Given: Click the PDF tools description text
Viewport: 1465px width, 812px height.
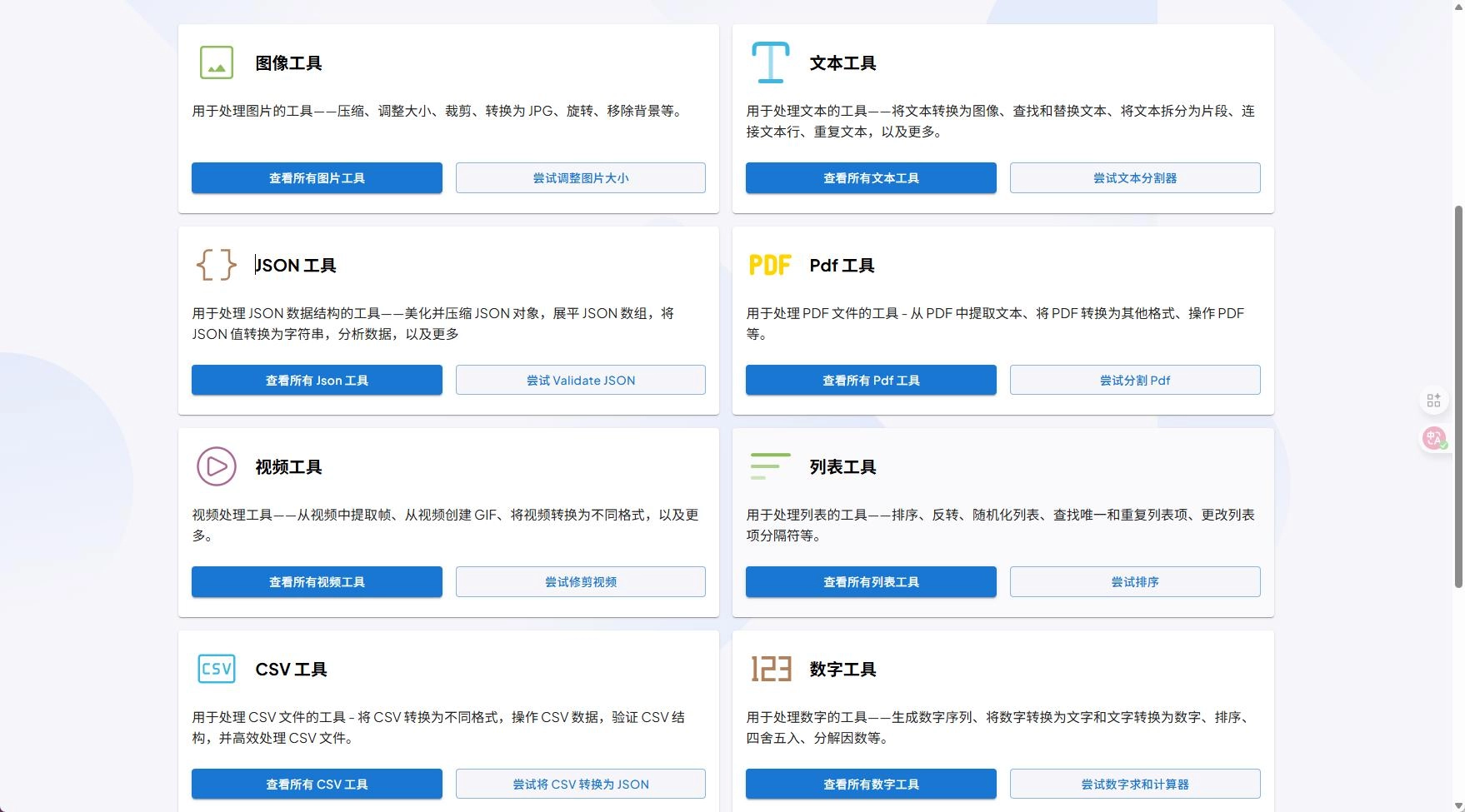Looking at the screenshot, I should 995,323.
